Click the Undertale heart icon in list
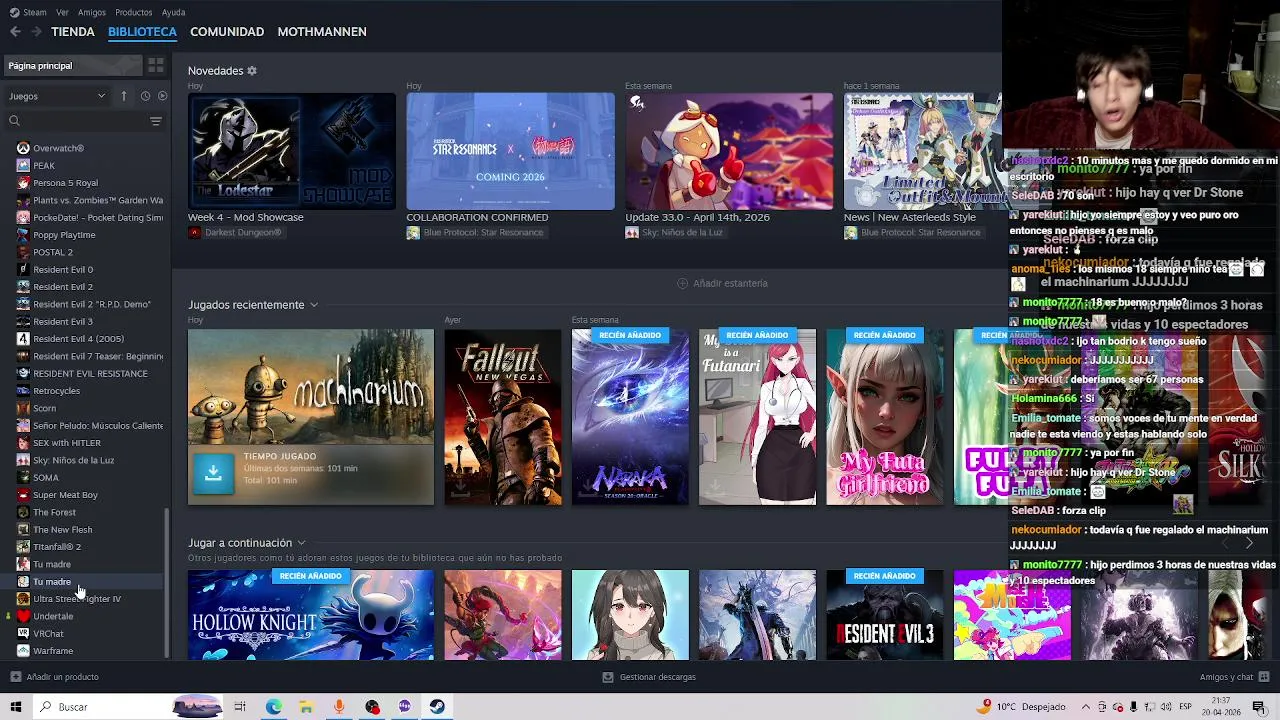Screen dimensions: 1280x720 pos(23,617)
